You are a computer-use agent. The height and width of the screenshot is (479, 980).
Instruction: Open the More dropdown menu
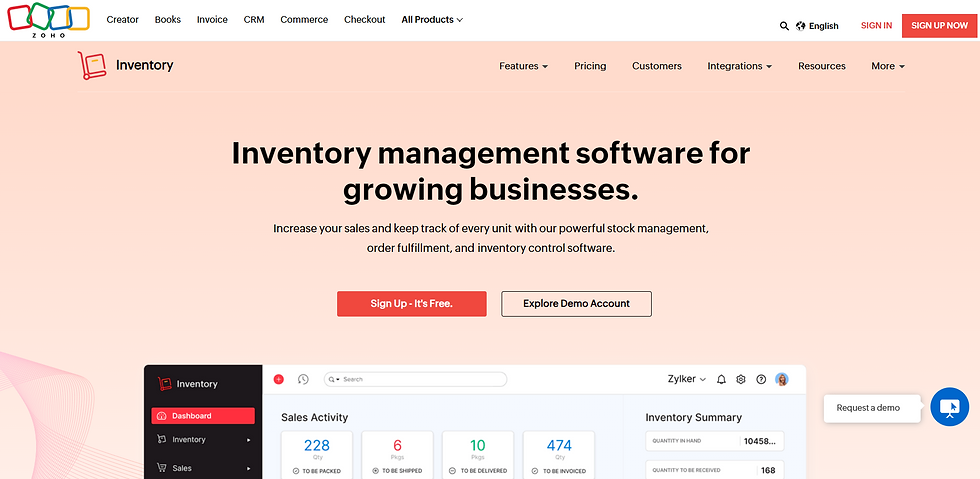click(888, 66)
